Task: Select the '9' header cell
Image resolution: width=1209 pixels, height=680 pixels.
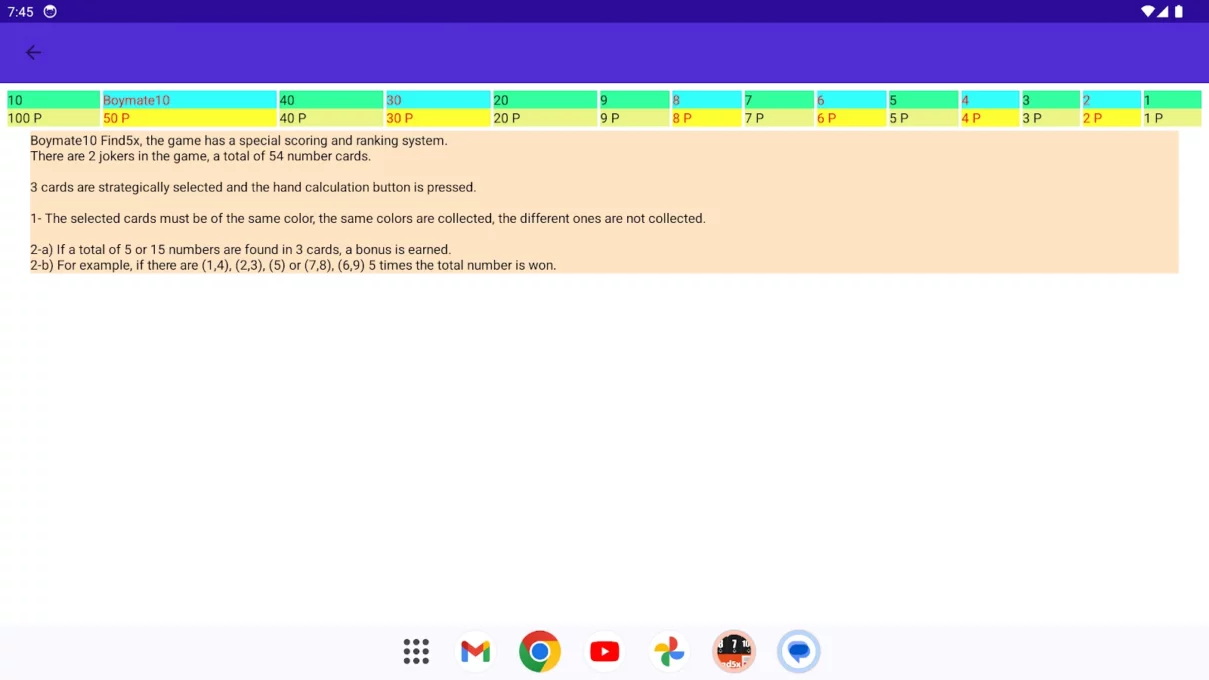Action: pos(634,100)
